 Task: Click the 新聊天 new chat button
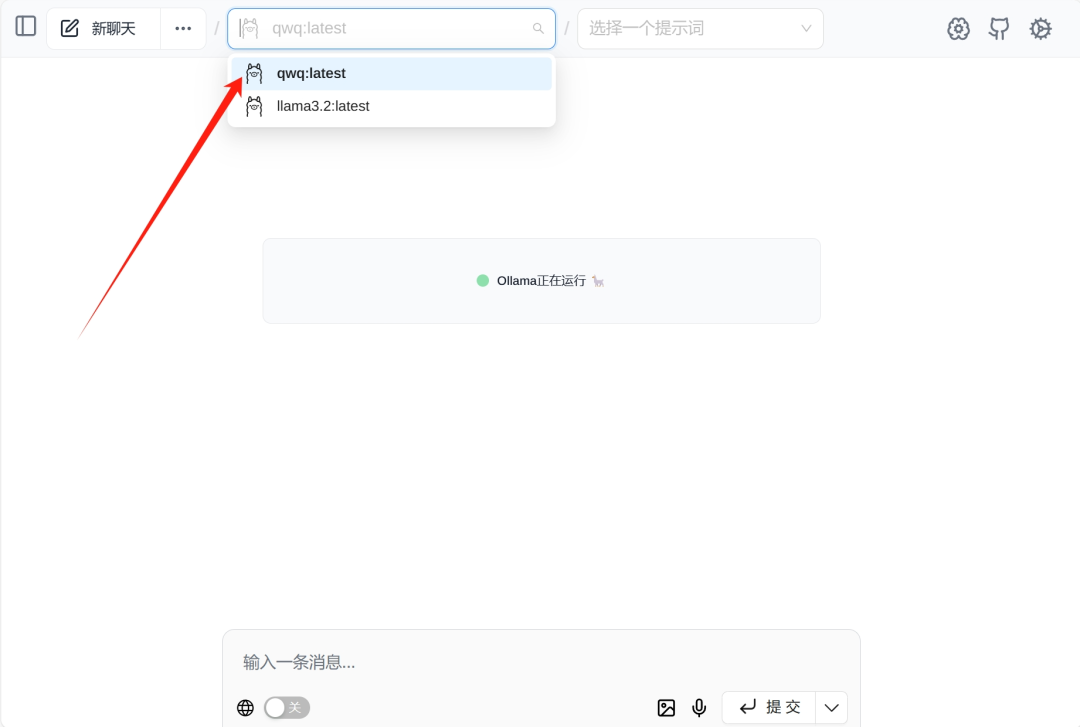113,26
